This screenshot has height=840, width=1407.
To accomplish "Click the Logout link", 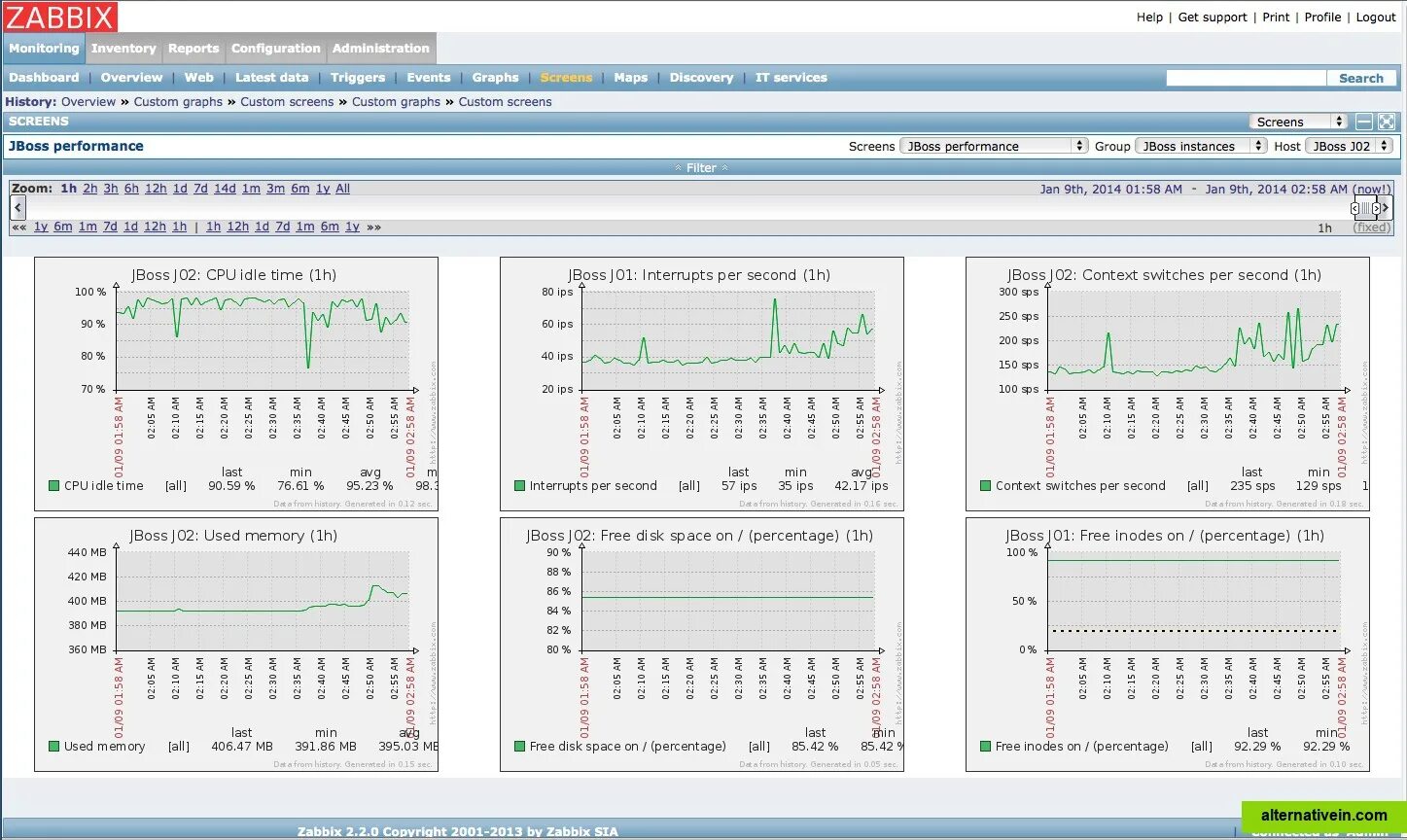I will 1376,17.
